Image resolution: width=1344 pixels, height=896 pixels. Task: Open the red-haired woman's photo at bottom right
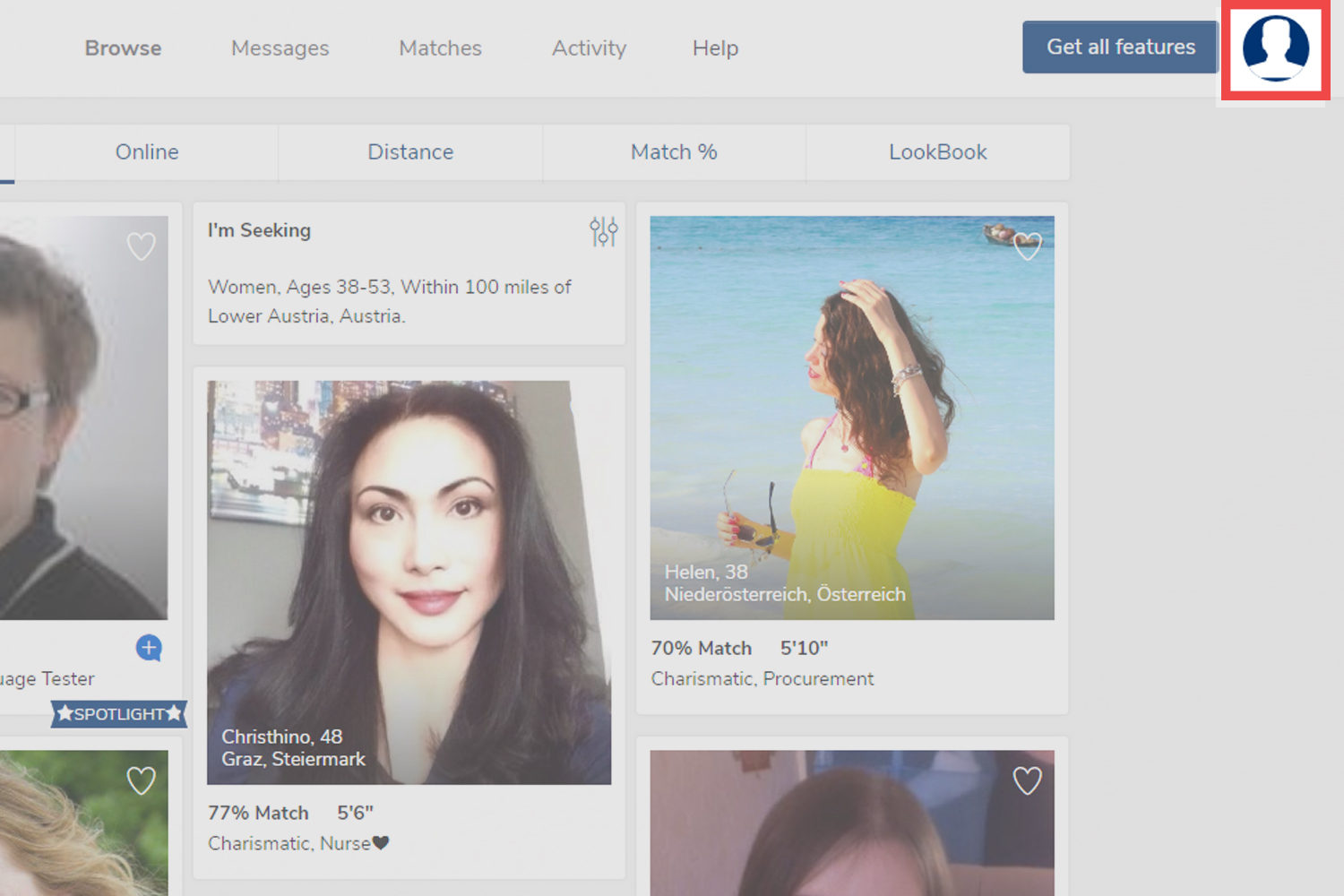coord(852,823)
